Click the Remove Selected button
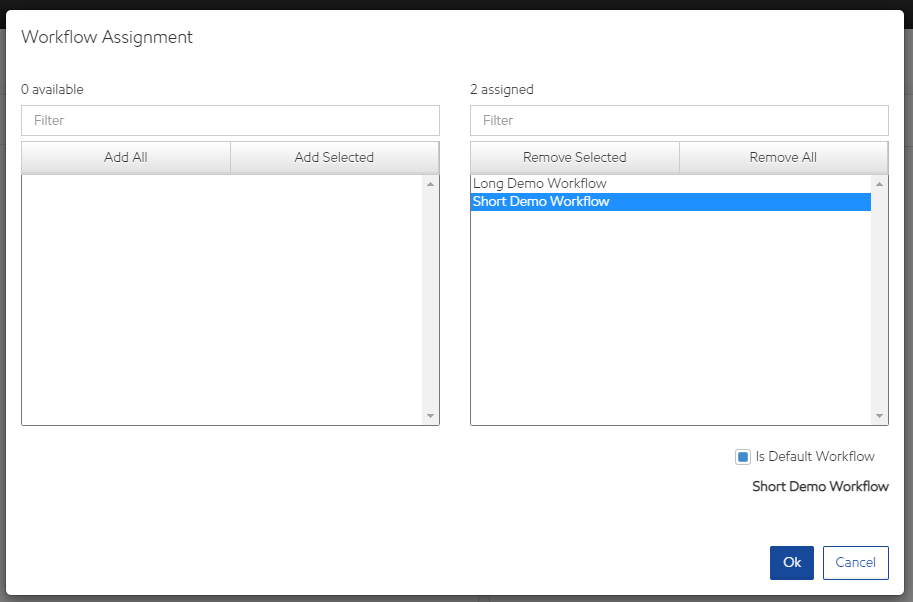This screenshot has height=602, width=913. pos(574,157)
